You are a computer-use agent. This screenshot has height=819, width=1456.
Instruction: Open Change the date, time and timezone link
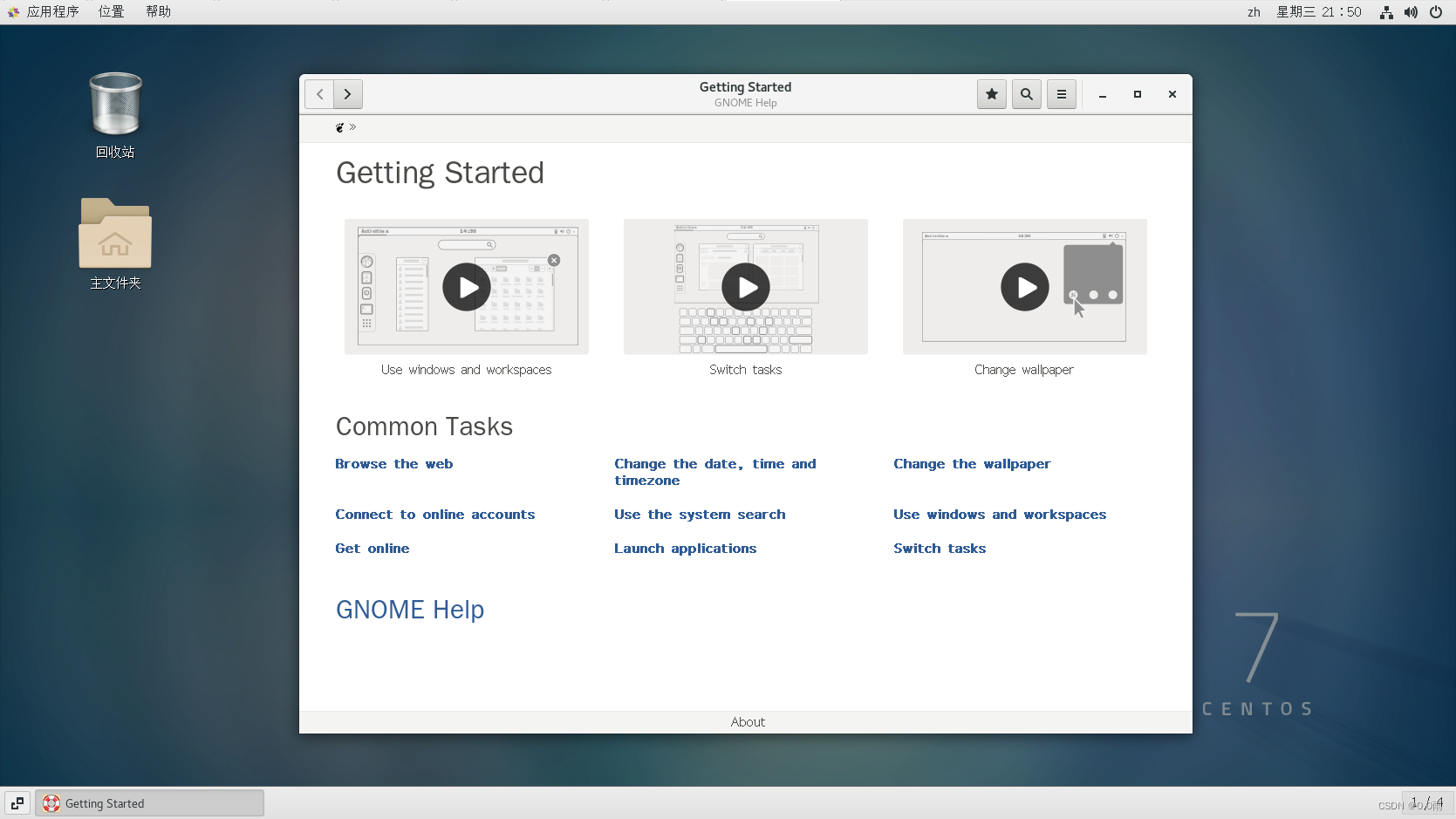pyautogui.click(x=715, y=472)
